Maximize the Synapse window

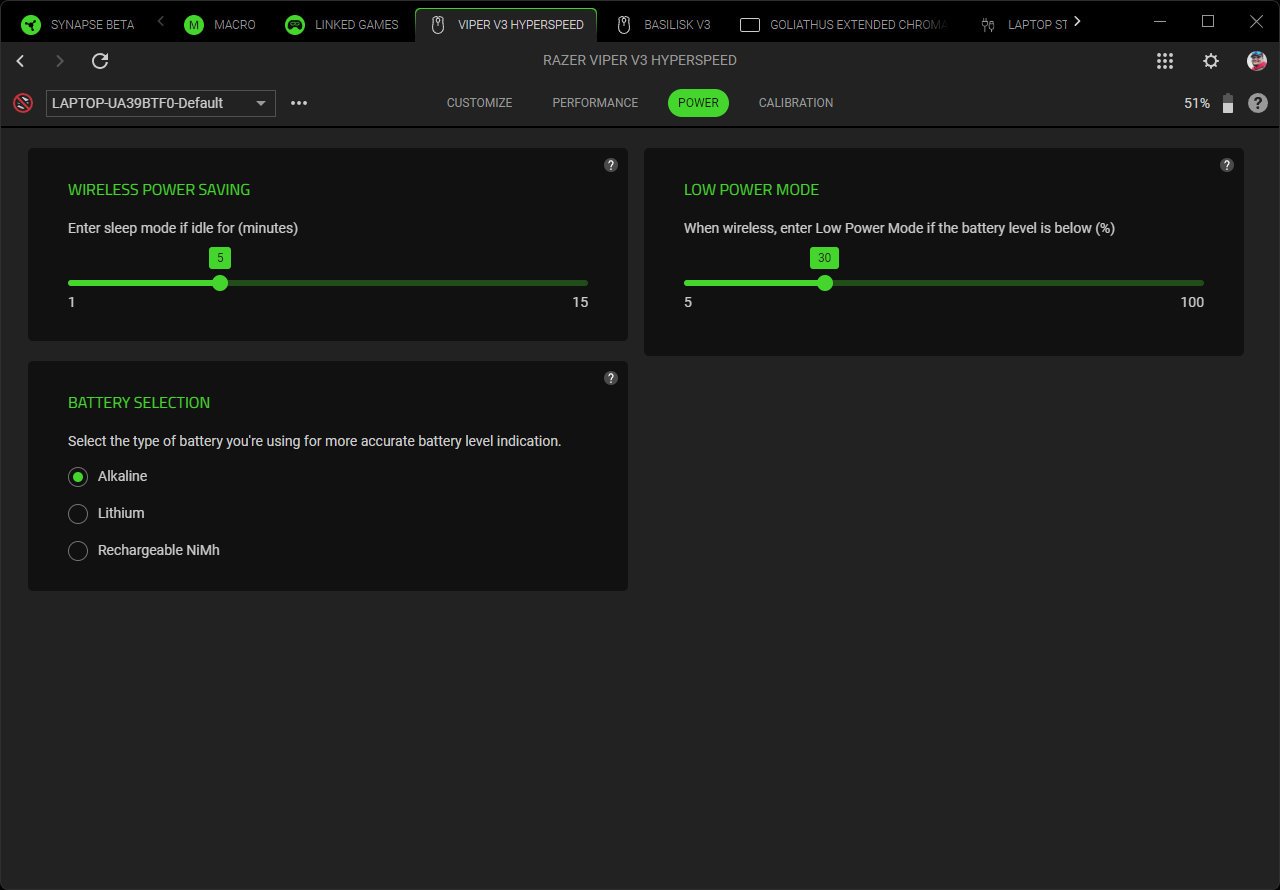point(1208,22)
